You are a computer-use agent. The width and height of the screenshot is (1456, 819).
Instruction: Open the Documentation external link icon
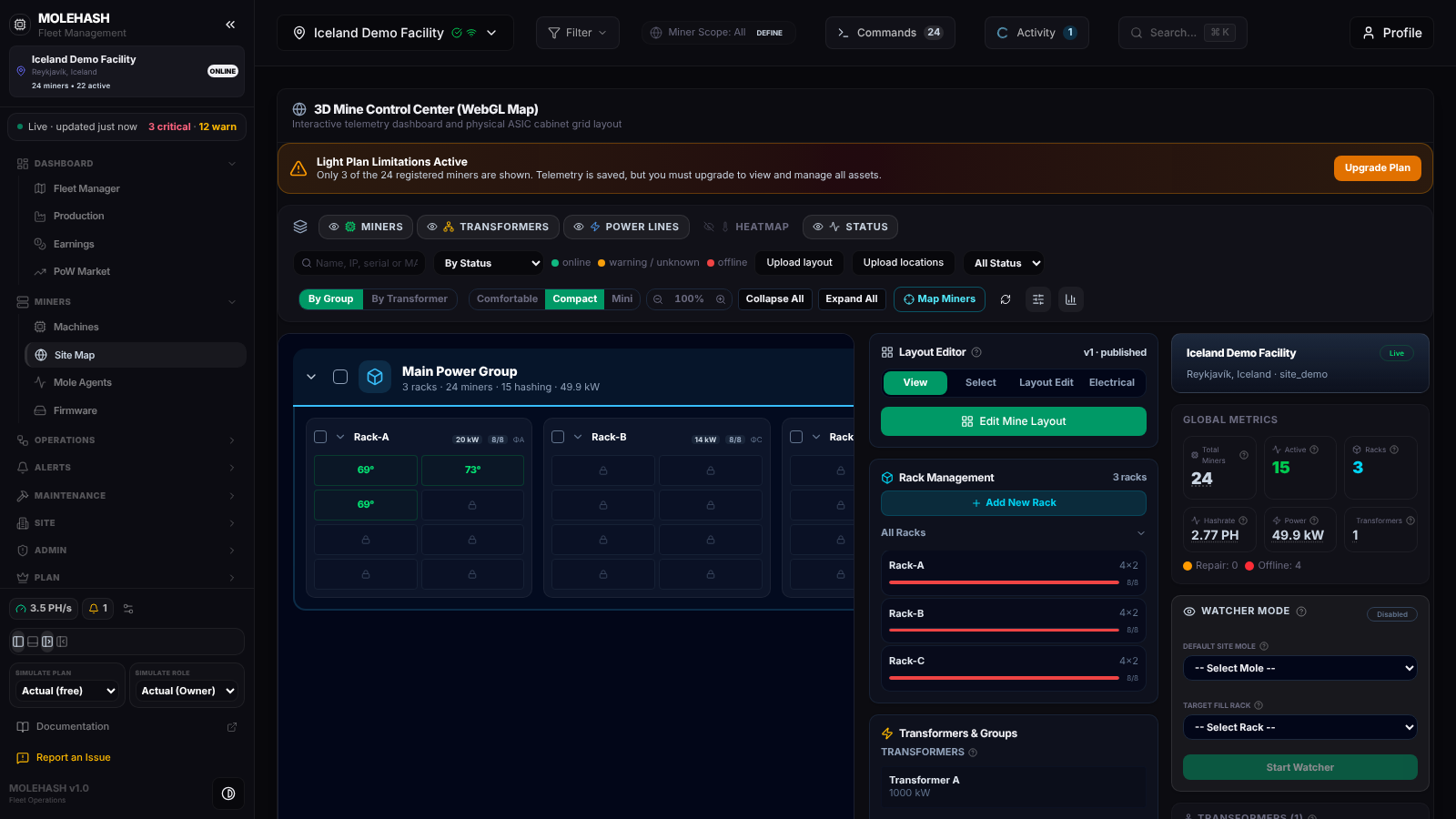(x=232, y=727)
